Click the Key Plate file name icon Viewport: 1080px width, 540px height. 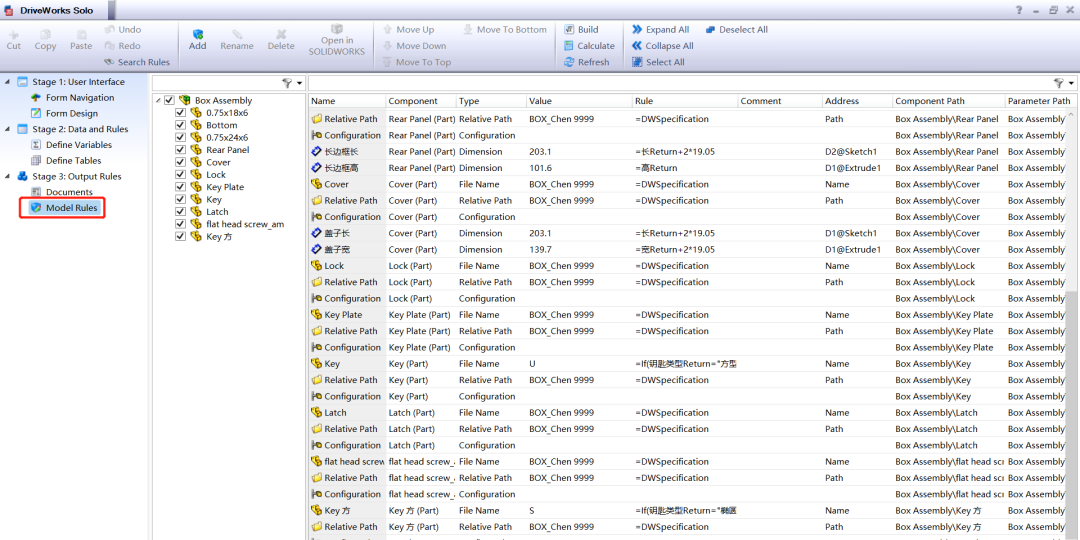pos(317,315)
